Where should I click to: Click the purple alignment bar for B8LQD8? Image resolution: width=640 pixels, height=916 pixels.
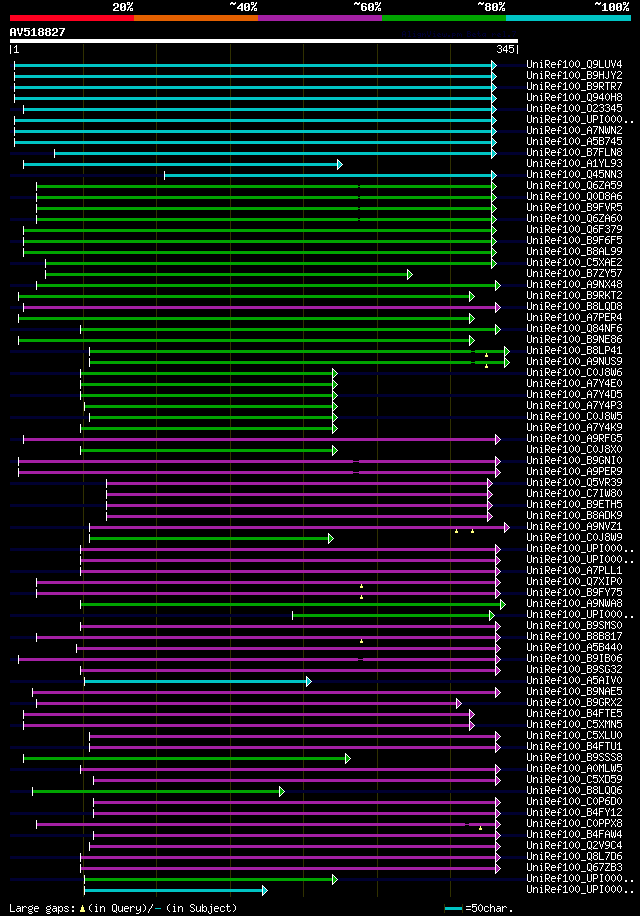tap(262, 307)
